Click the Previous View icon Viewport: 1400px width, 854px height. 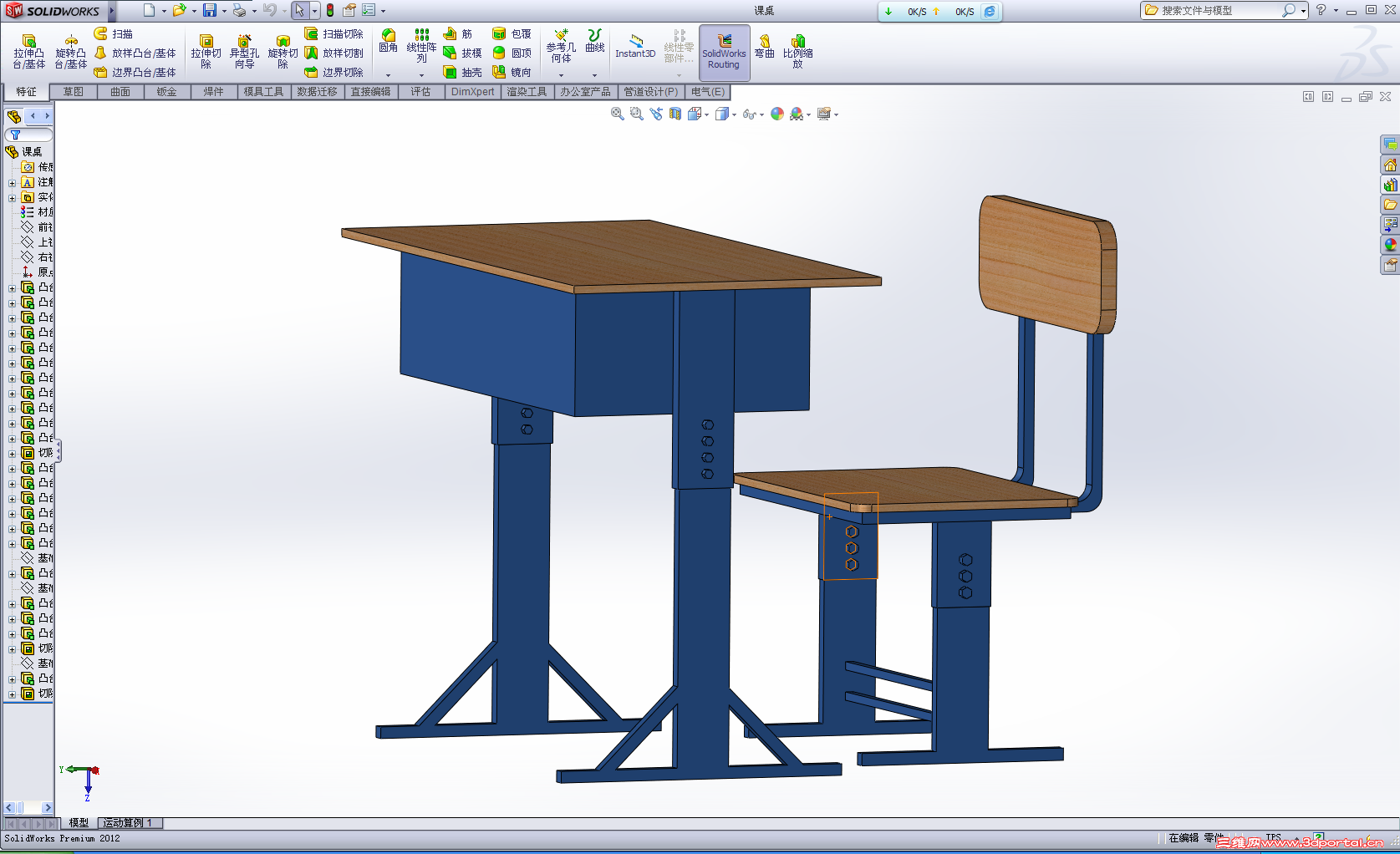click(656, 114)
